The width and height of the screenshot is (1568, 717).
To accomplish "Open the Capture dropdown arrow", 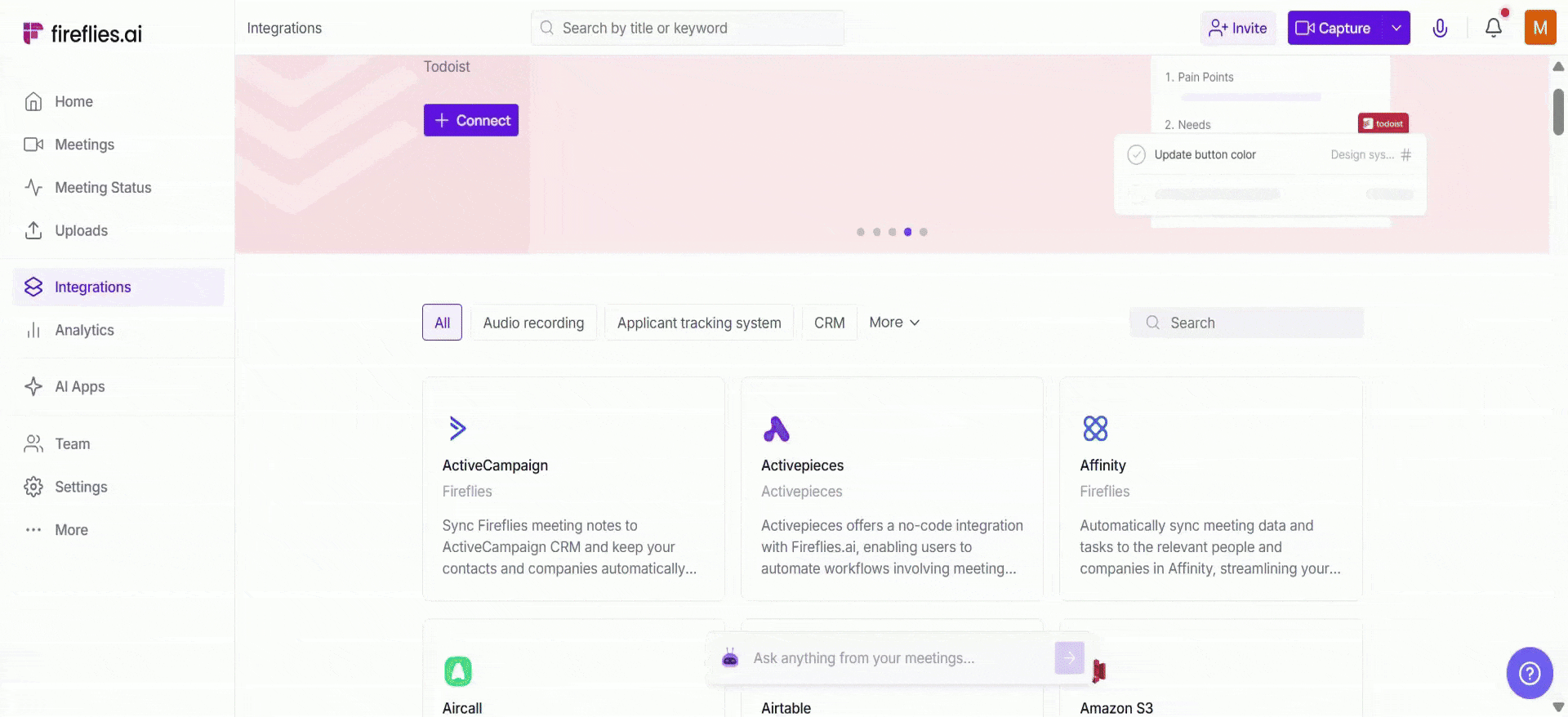I will coord(1396,28).
